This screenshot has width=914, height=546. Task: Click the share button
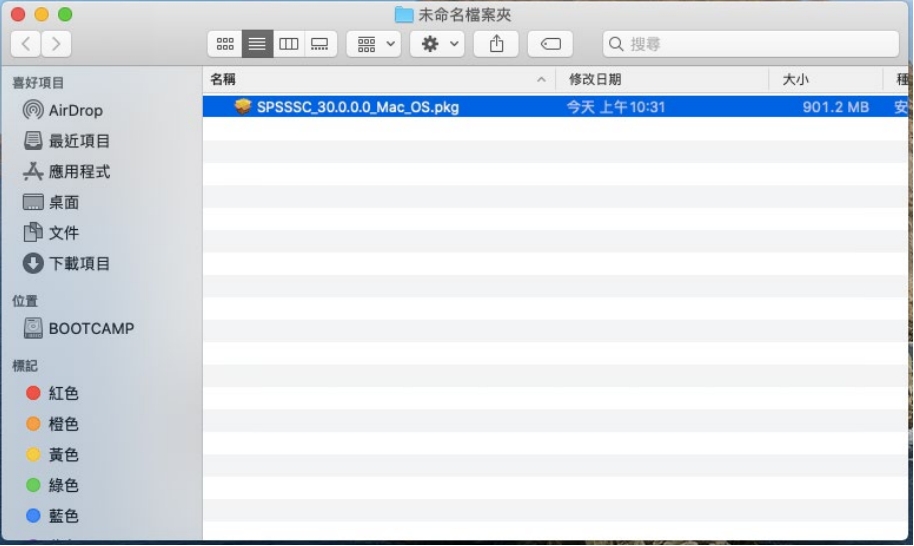pos(496,44)
